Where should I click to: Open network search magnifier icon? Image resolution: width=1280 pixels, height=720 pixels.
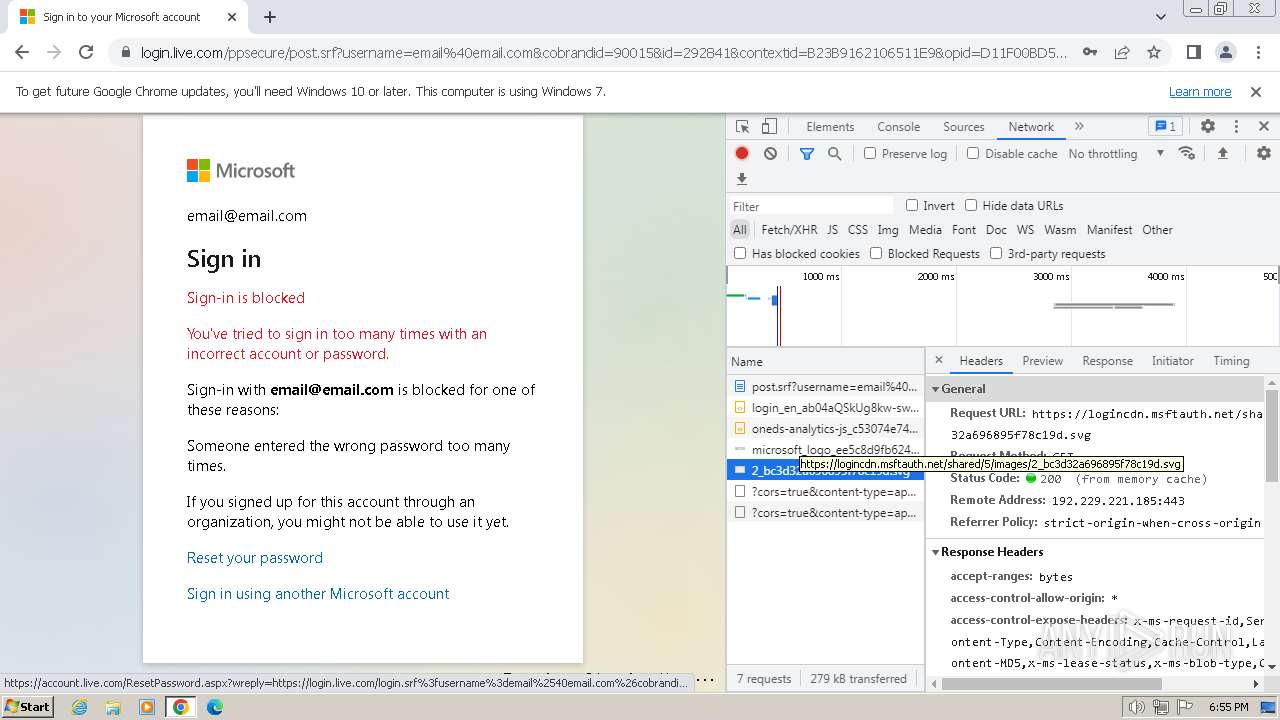pyautogui.click(x=834, y=154)
